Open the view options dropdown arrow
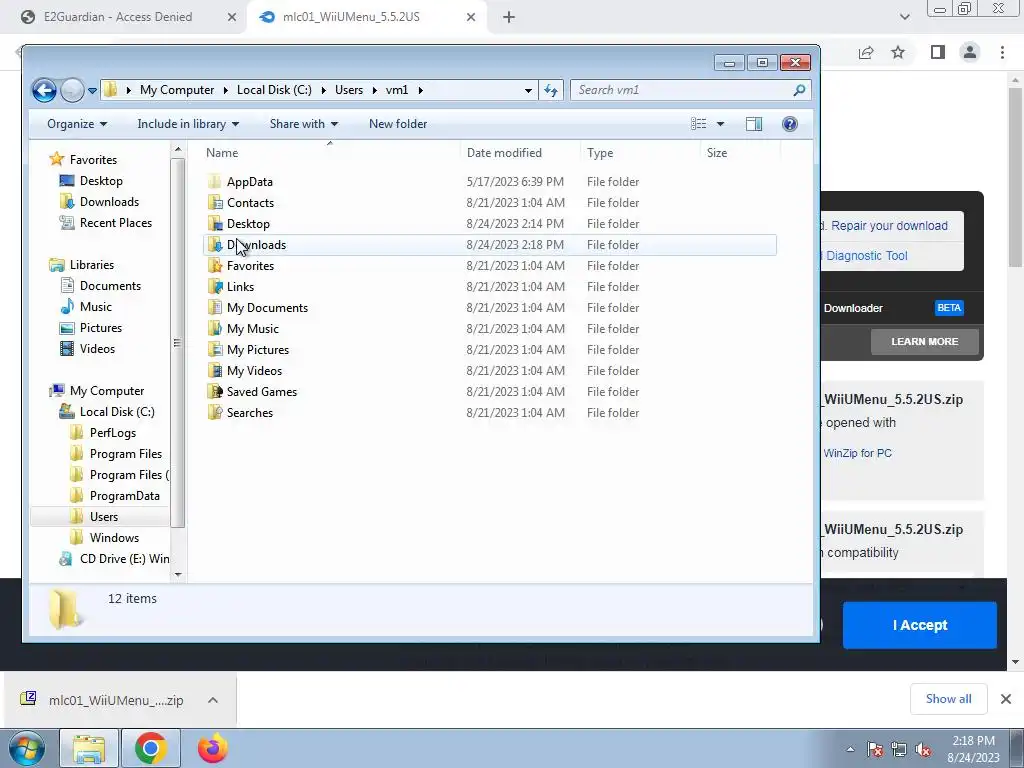The width and height of the screenshot is (1024, 768). (x=720, y=124)
